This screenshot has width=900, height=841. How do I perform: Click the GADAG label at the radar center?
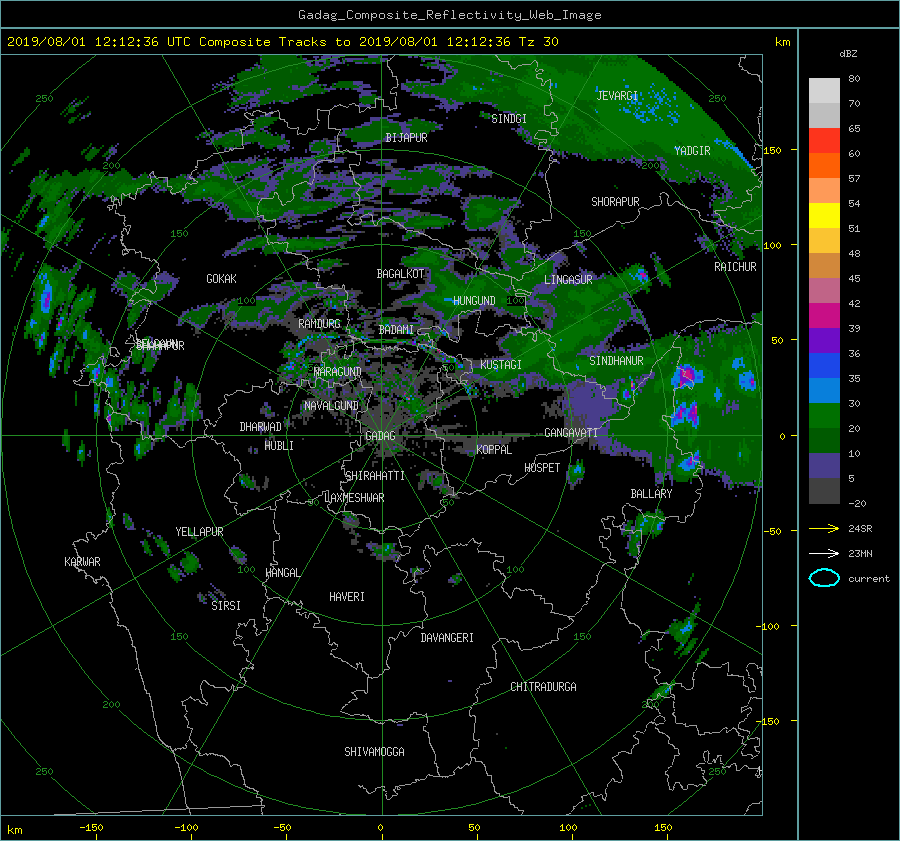(381, 436)
